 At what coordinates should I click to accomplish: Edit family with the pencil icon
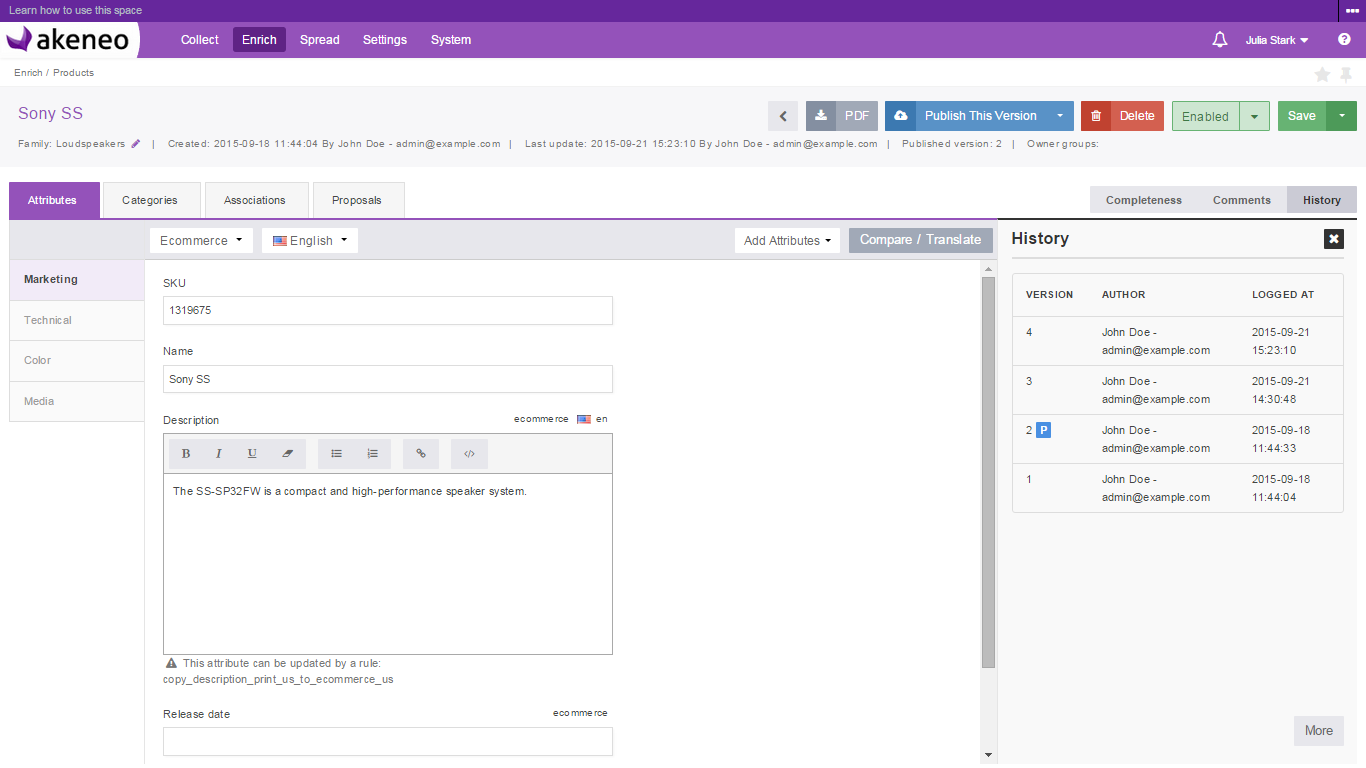(136, 144)
